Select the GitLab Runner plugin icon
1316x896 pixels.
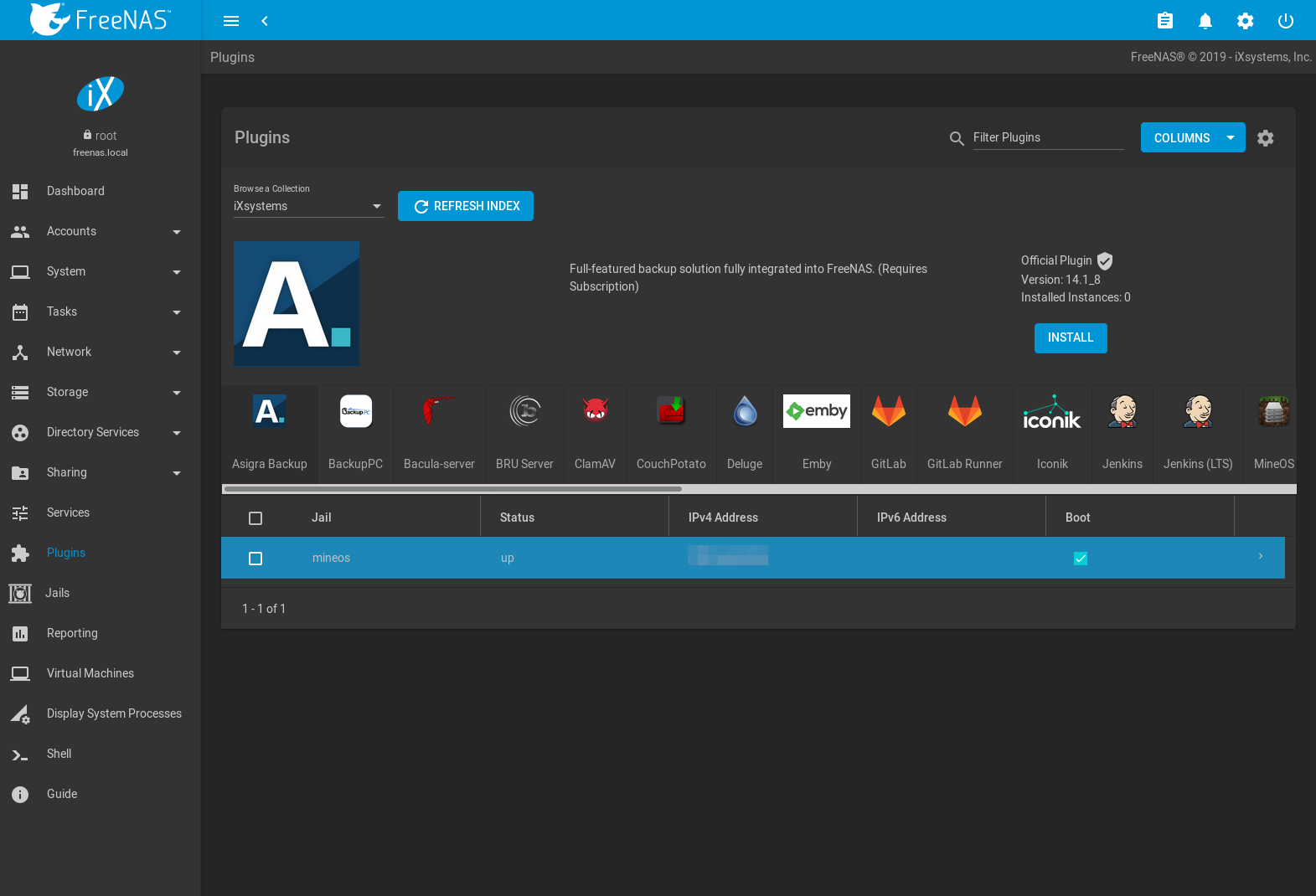965,411
